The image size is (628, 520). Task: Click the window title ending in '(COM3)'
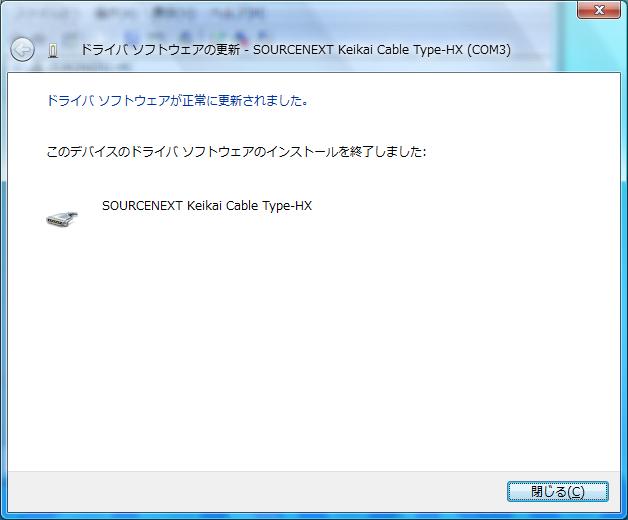pos(296,50)
